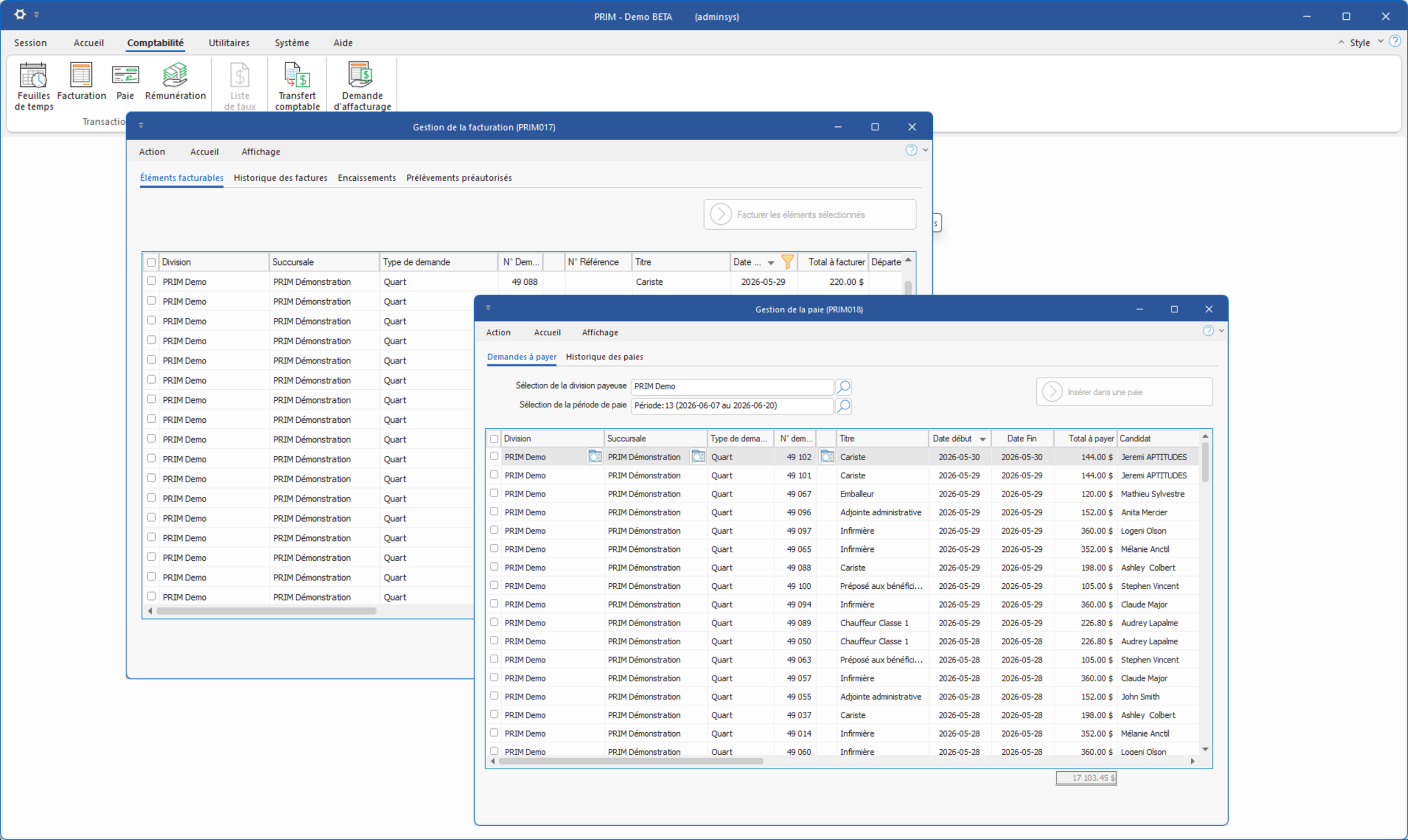Open the Facturation module icon
The width and height of the screenshot is (1408, 840).
click(81, 81)
